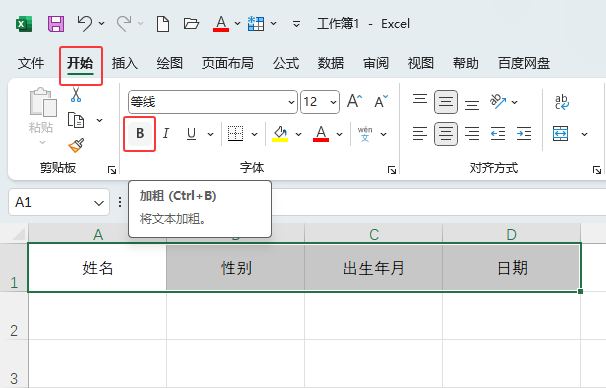Switch to the 百度网盘 tab
The height and width of the screenshot is (388, 606).
click(x=524, y=63)
